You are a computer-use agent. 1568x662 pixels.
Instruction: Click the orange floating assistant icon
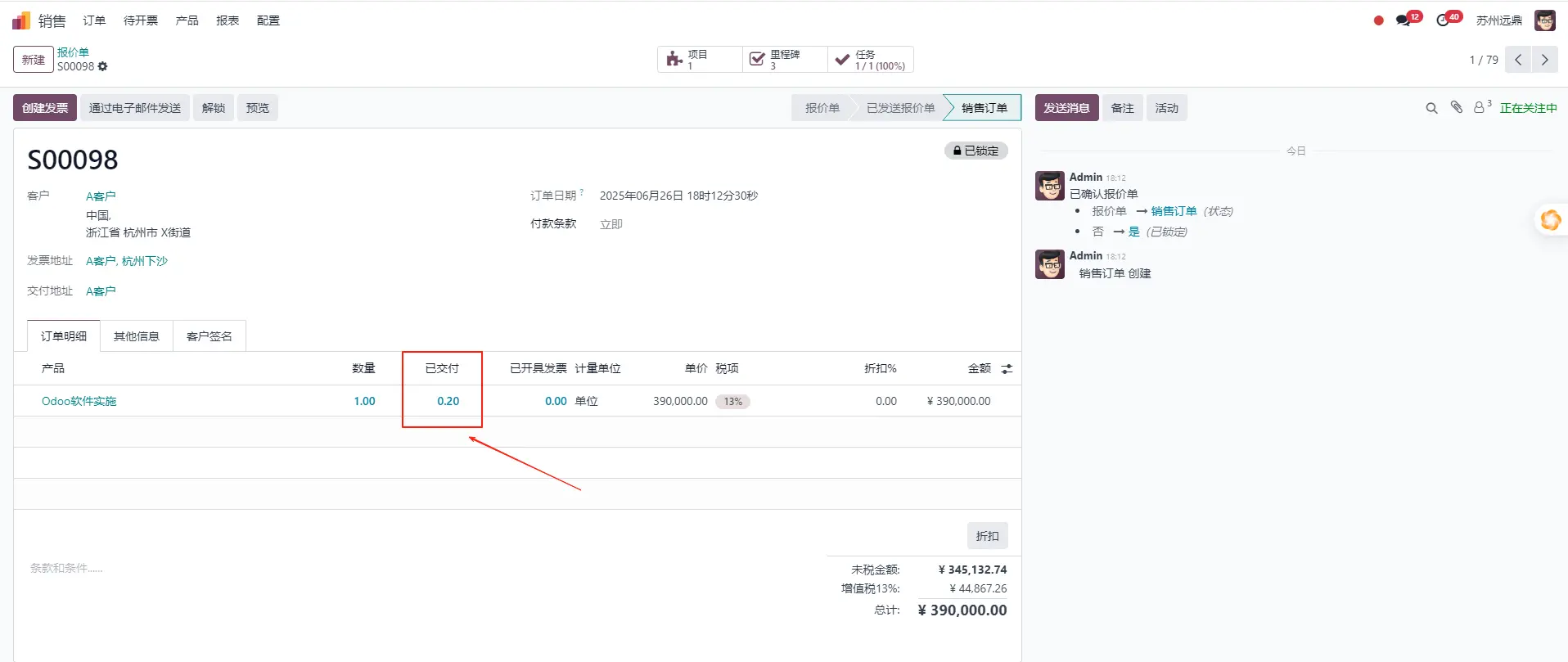click(x=1551, y=220)
